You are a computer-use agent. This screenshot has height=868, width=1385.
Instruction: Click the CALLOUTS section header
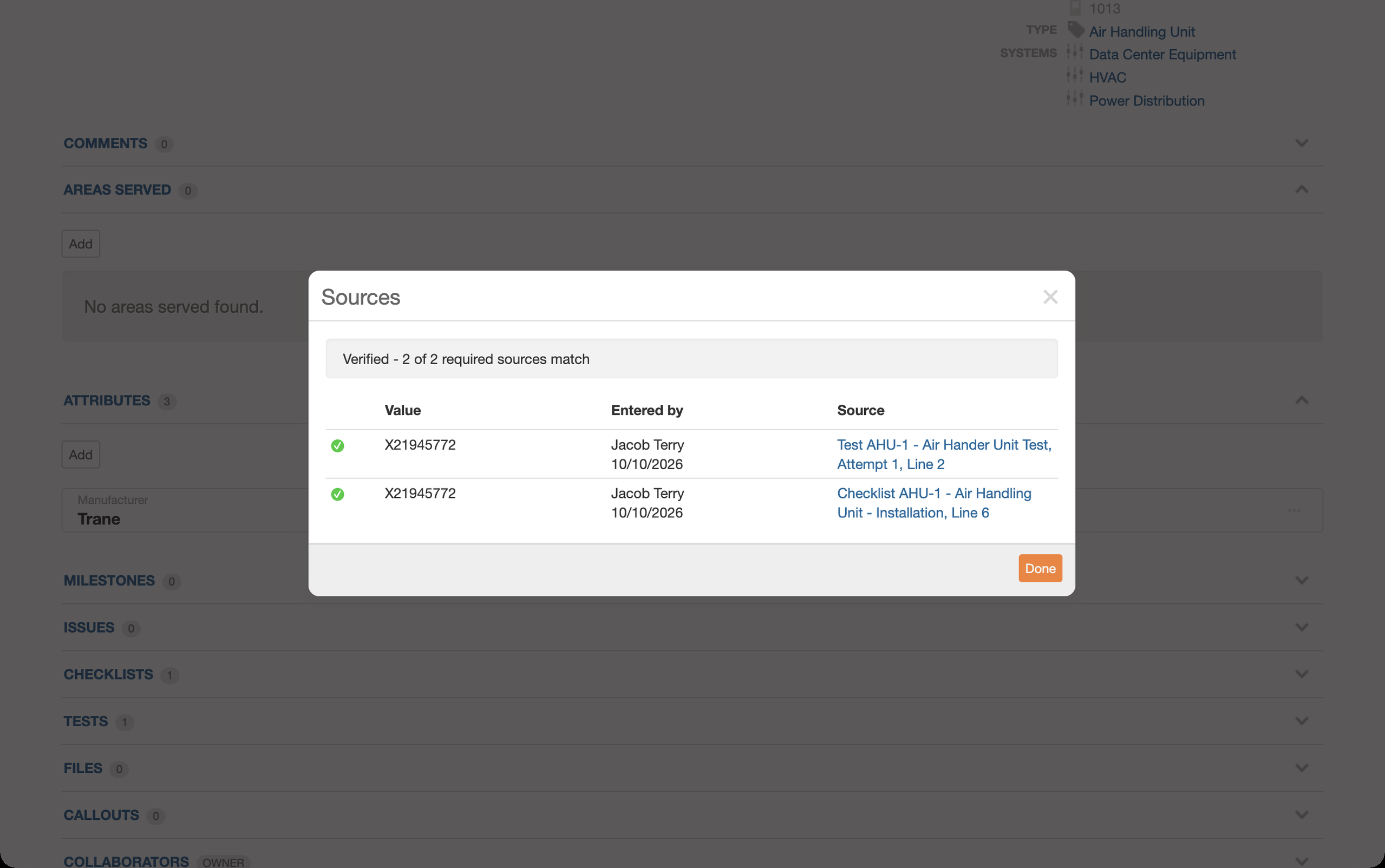(101, 815)
